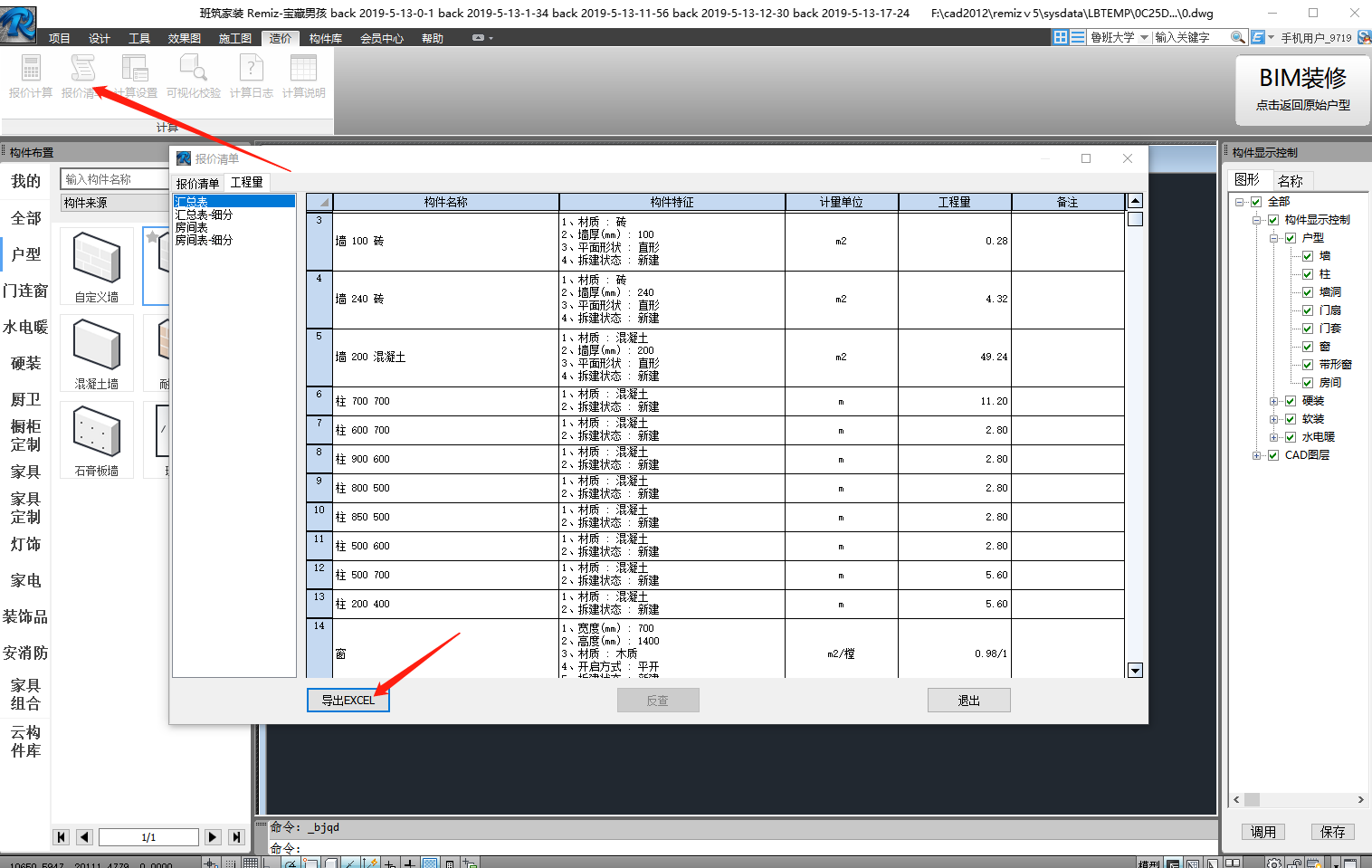Click the blue E account icon
This screenshot has width=1372, height=868.
tap(1257, 37)
